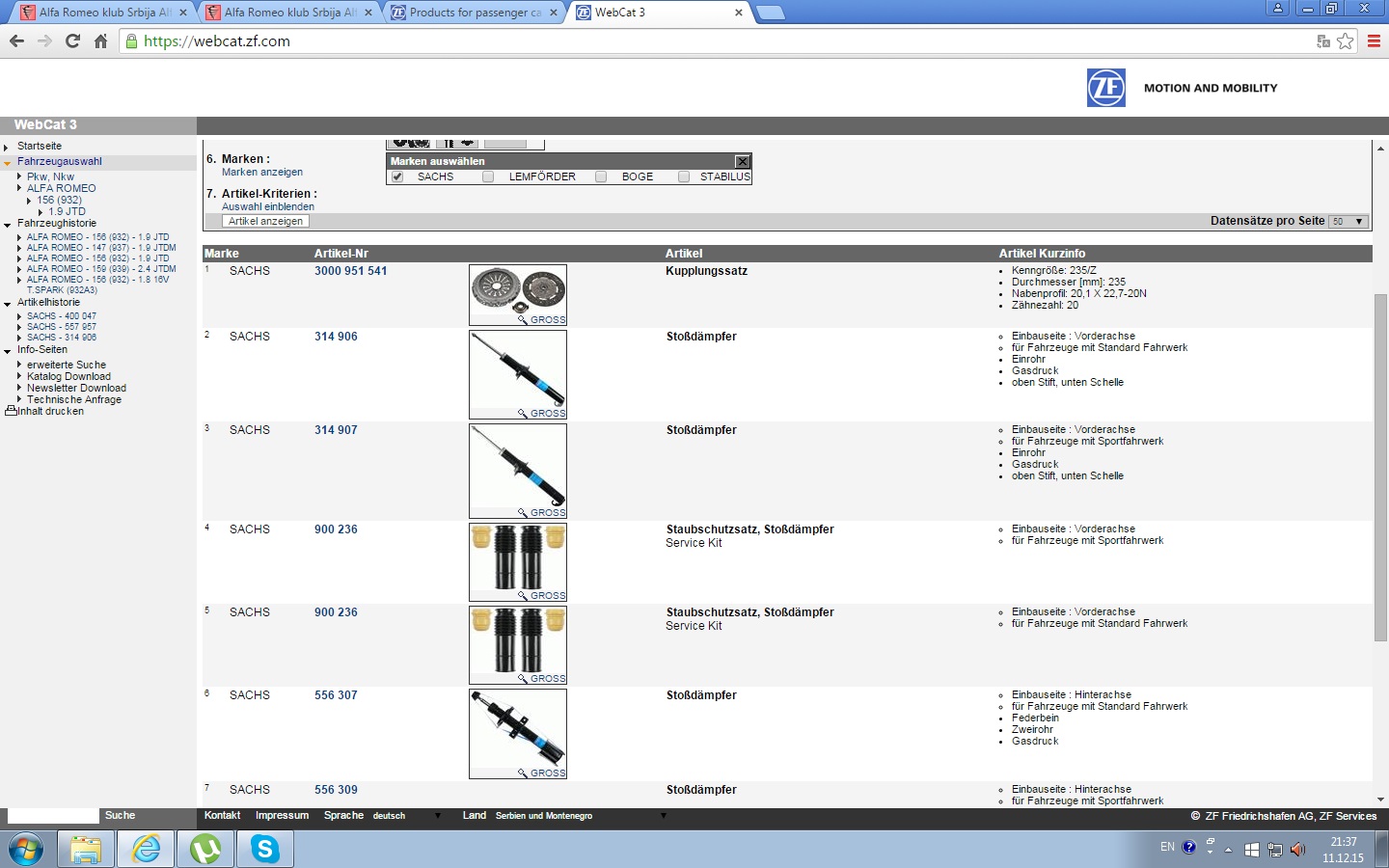Collapse the Info-Seiten section arrow
The image size is (1389, 868).
(x=7, y=351)
